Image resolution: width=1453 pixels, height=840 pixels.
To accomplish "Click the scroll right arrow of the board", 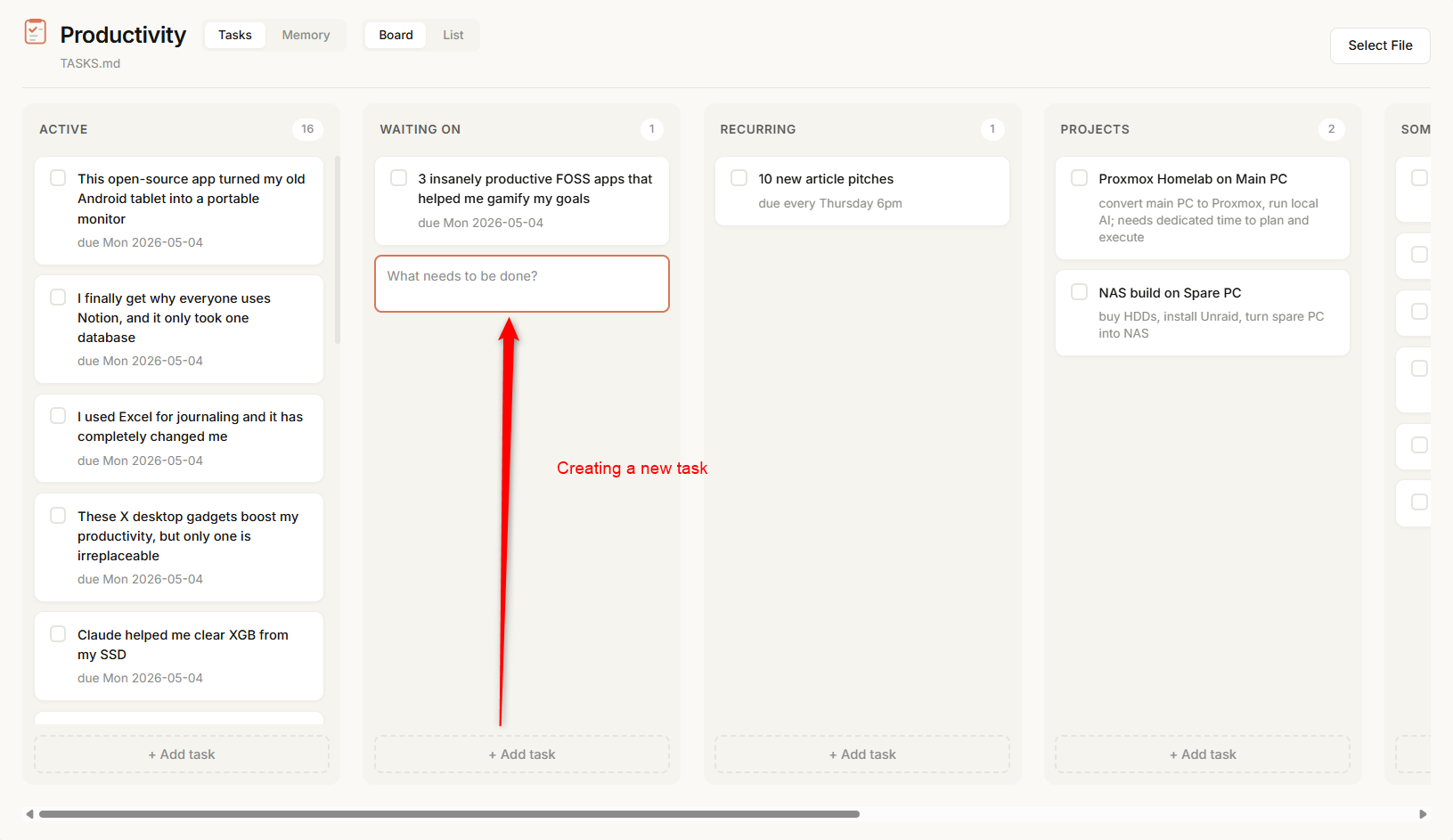I will click(x=1423, y=814).
